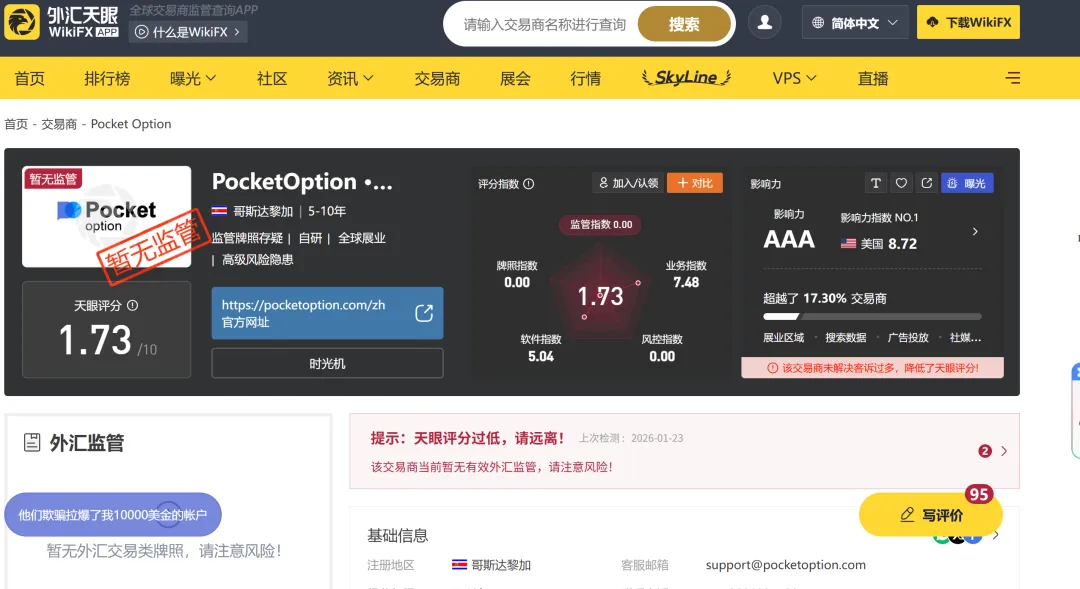The image size is (1080, 589).
Task: Click the blue 曝光 exposure button
Action: [967, 183]
